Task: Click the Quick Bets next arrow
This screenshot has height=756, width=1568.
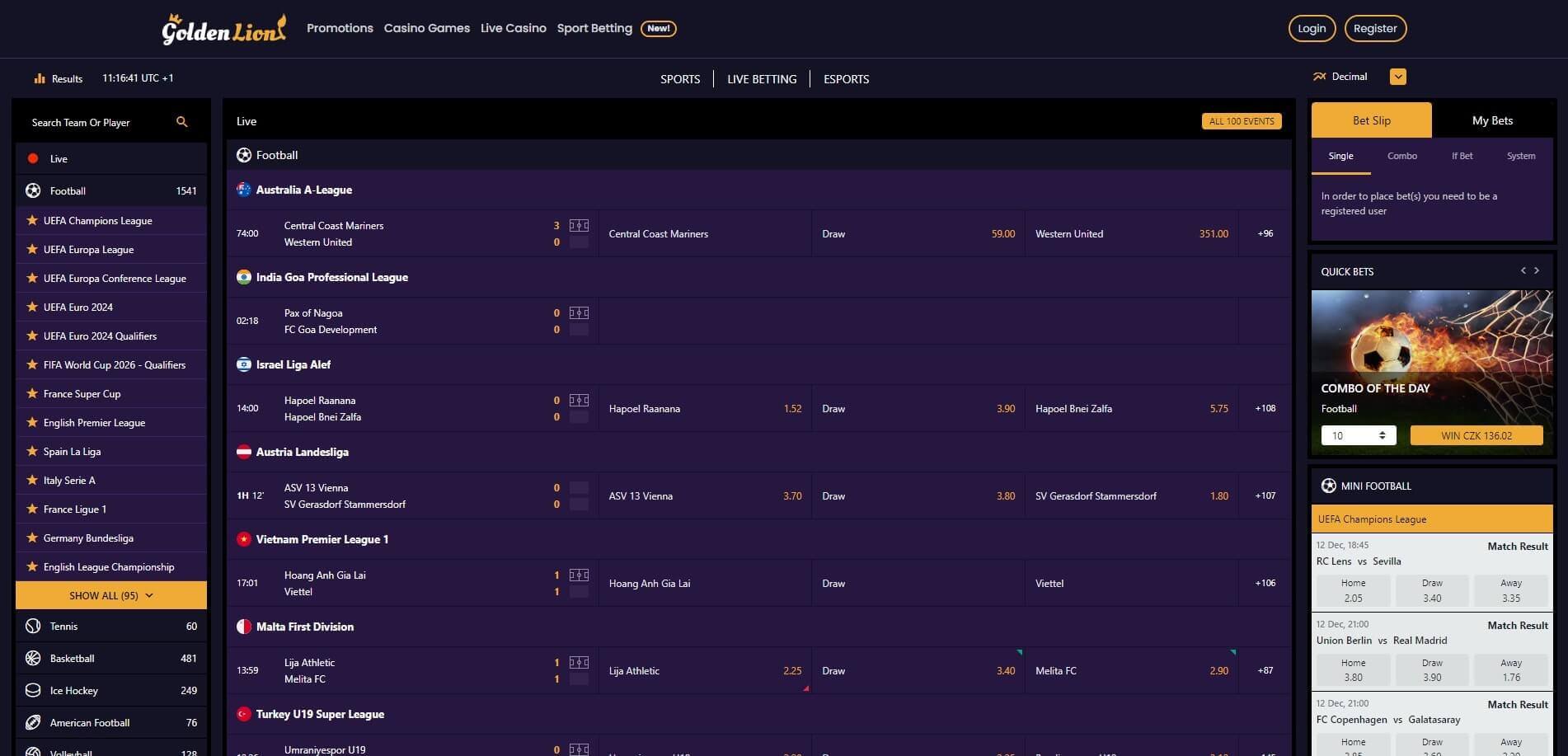Action: [1537, 270]
